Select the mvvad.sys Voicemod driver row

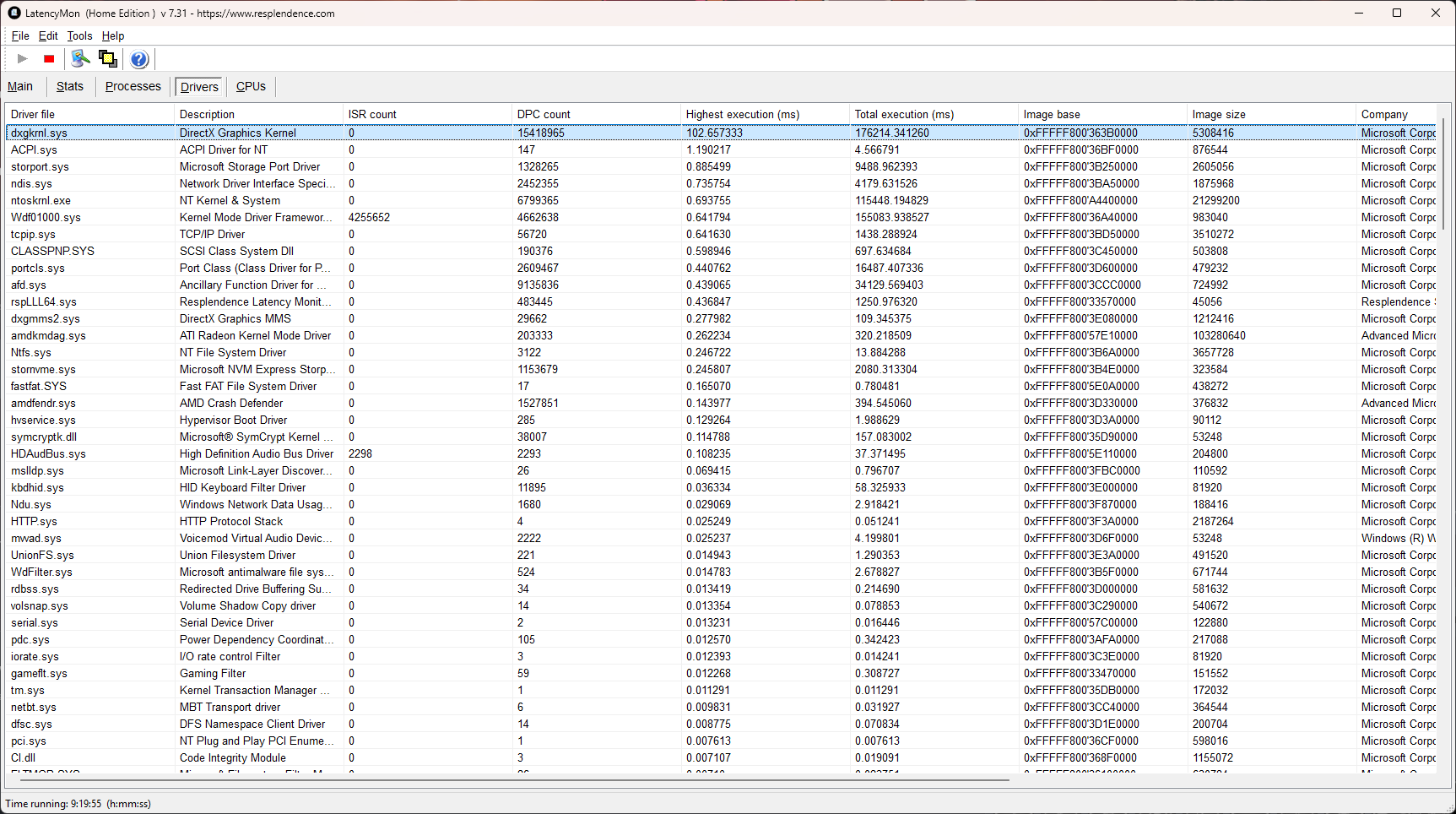coord(721,538)
